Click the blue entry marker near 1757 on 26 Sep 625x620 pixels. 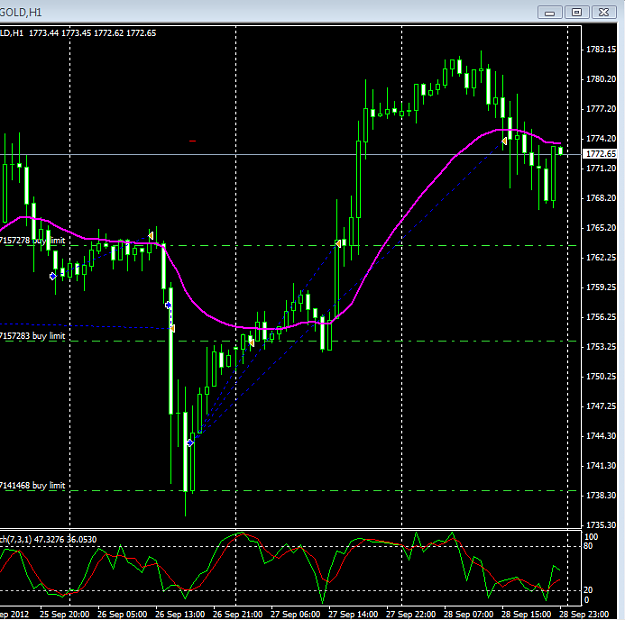click(168, 305)
